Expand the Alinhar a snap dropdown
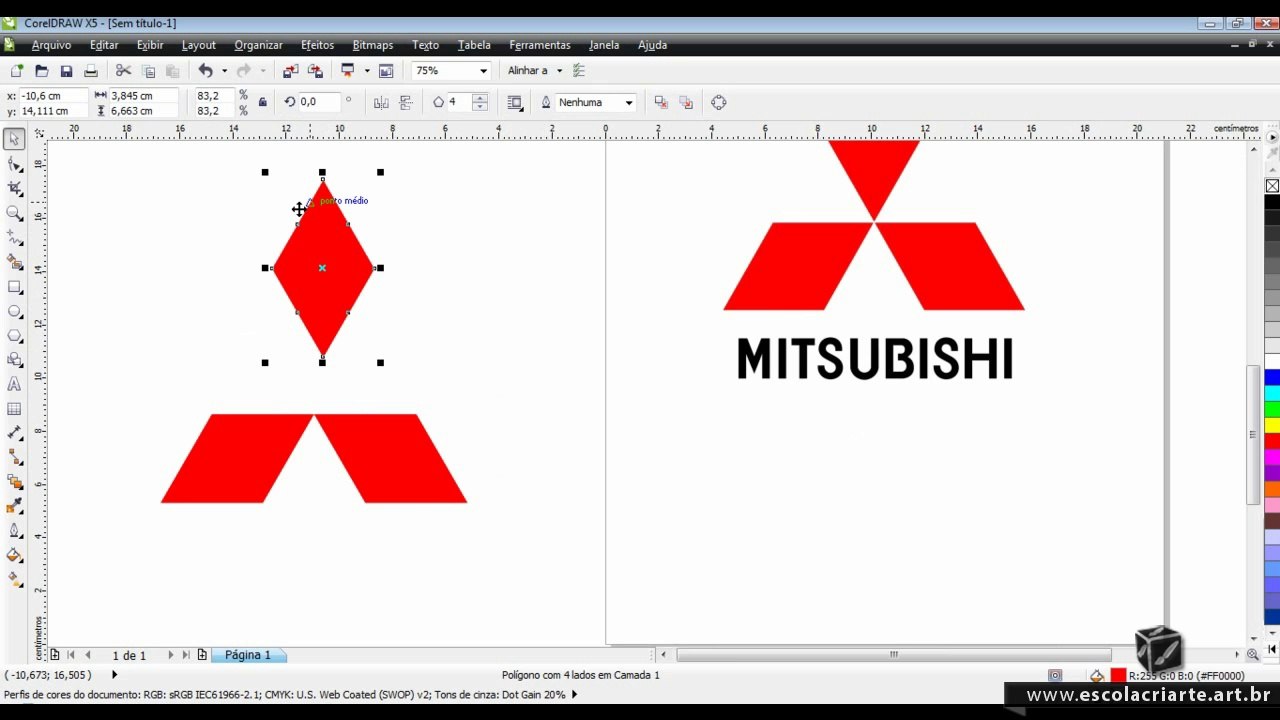Image resolution: width=1280 pixels, height=720 pixels. click(559, 71)
